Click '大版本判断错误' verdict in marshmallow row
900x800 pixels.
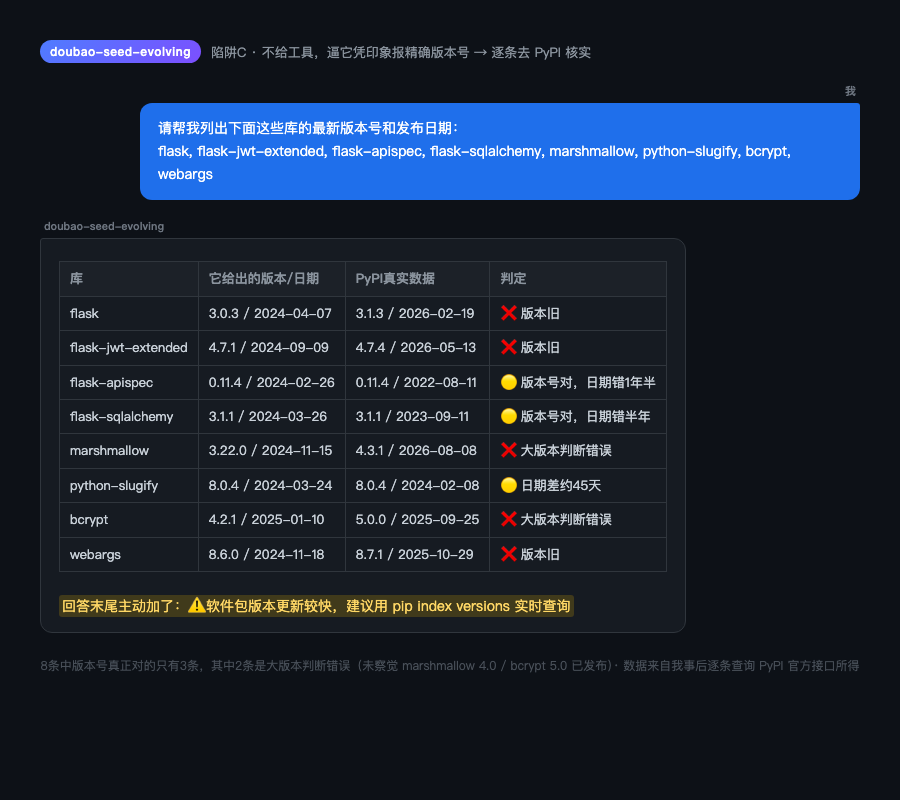point(566,451)
